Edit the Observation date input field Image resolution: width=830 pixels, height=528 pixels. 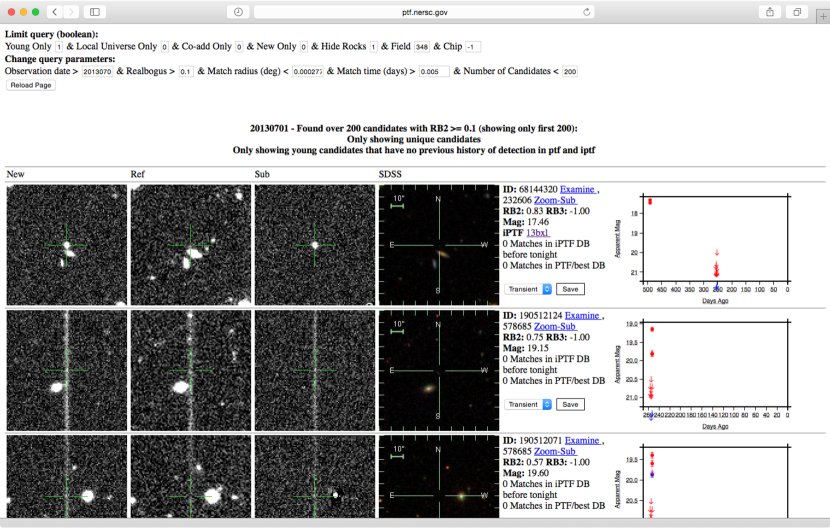point(97,71)
